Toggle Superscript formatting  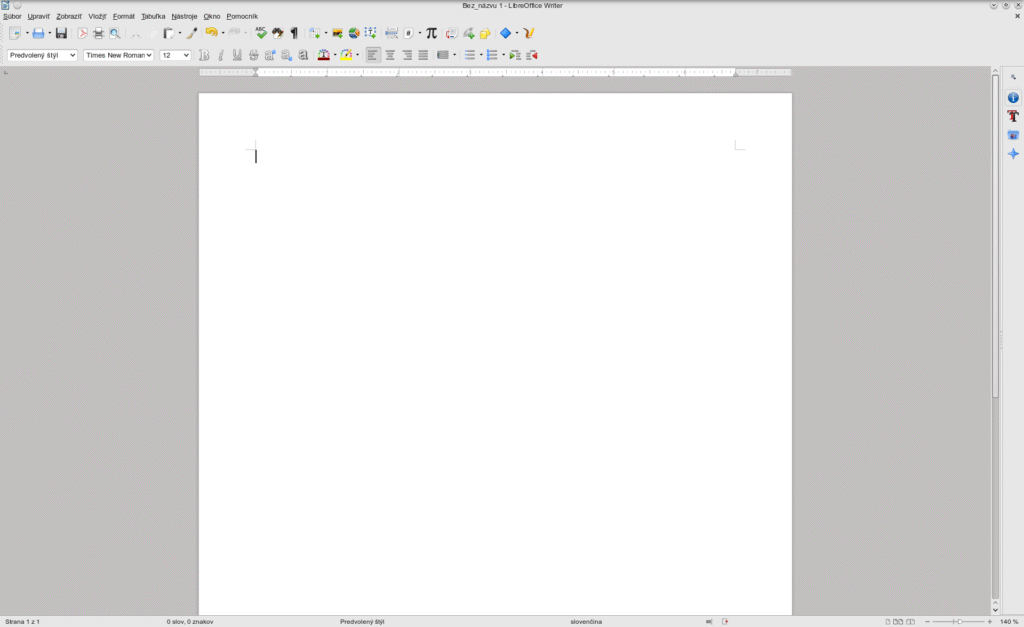click(x=270, y=56)
